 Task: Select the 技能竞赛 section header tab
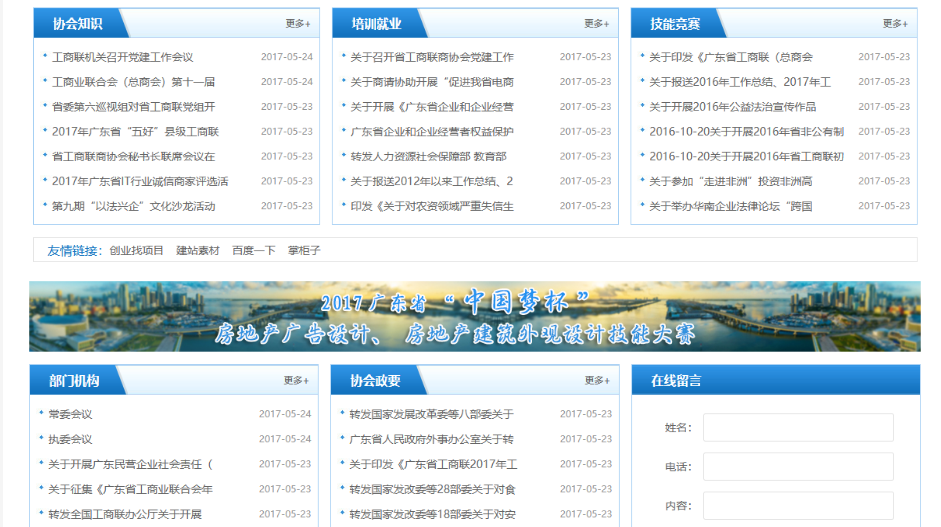pyautogui.click(x=675, y=23)
